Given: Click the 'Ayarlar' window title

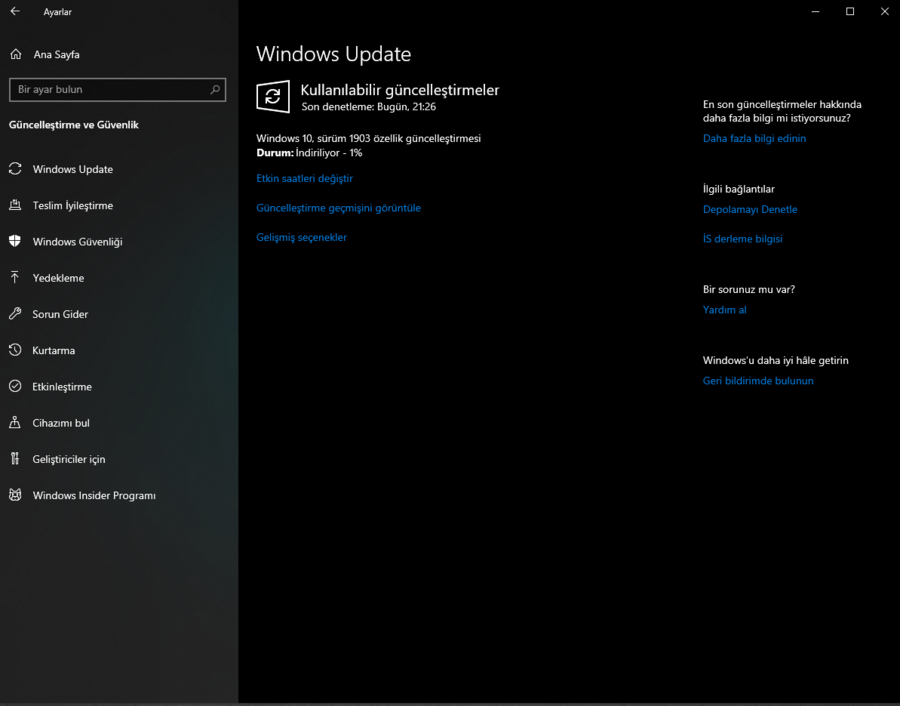Looking at the screenshot, I should pos(57,11).
